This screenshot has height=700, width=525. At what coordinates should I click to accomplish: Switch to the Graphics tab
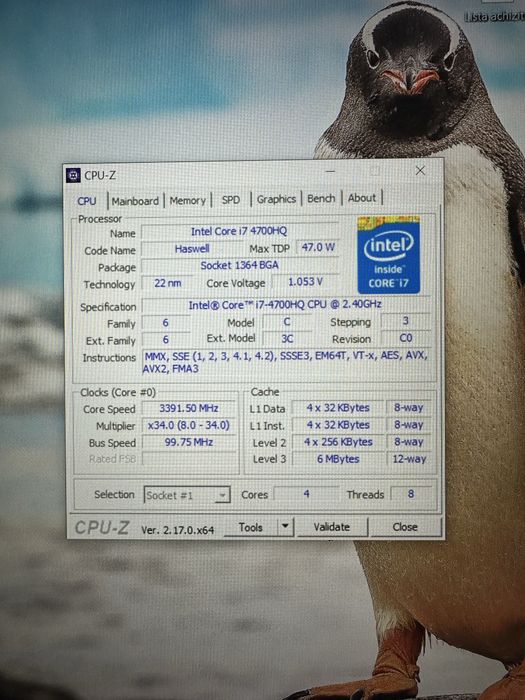276,199
